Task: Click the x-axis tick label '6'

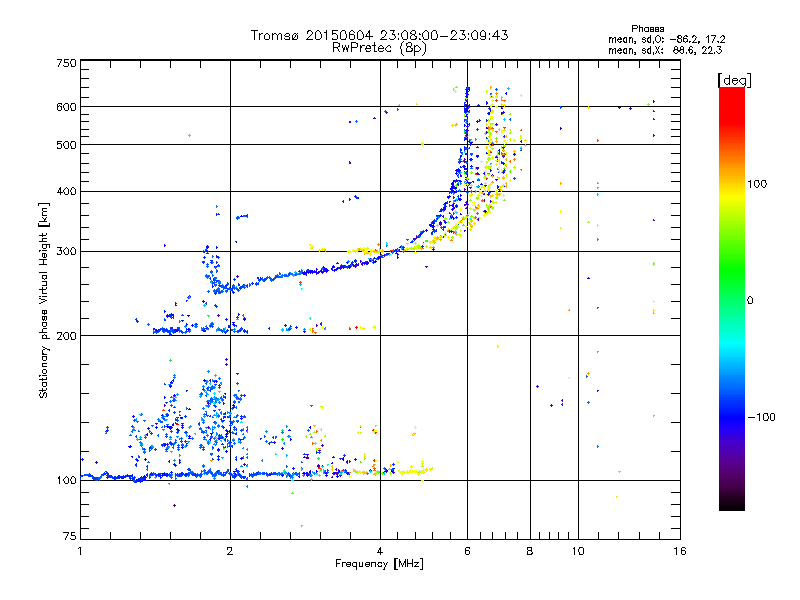Action: pyautogui.click(x=467, y=551)
